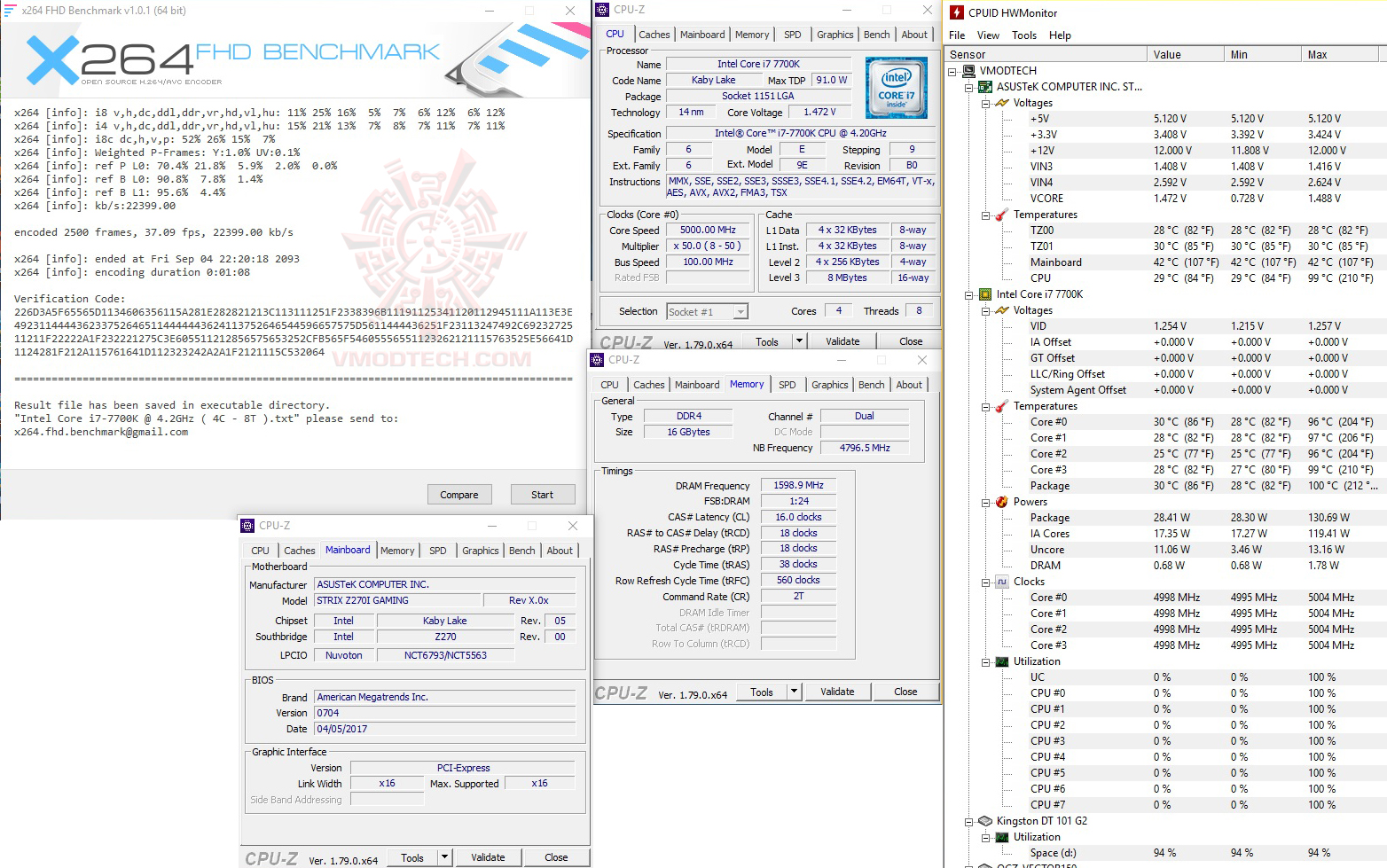The height and width of the screenshot is (868, 1387).
Task: Click the Temperatures thermometer icon under Intel Core i7
Action: click(1001, 406)
